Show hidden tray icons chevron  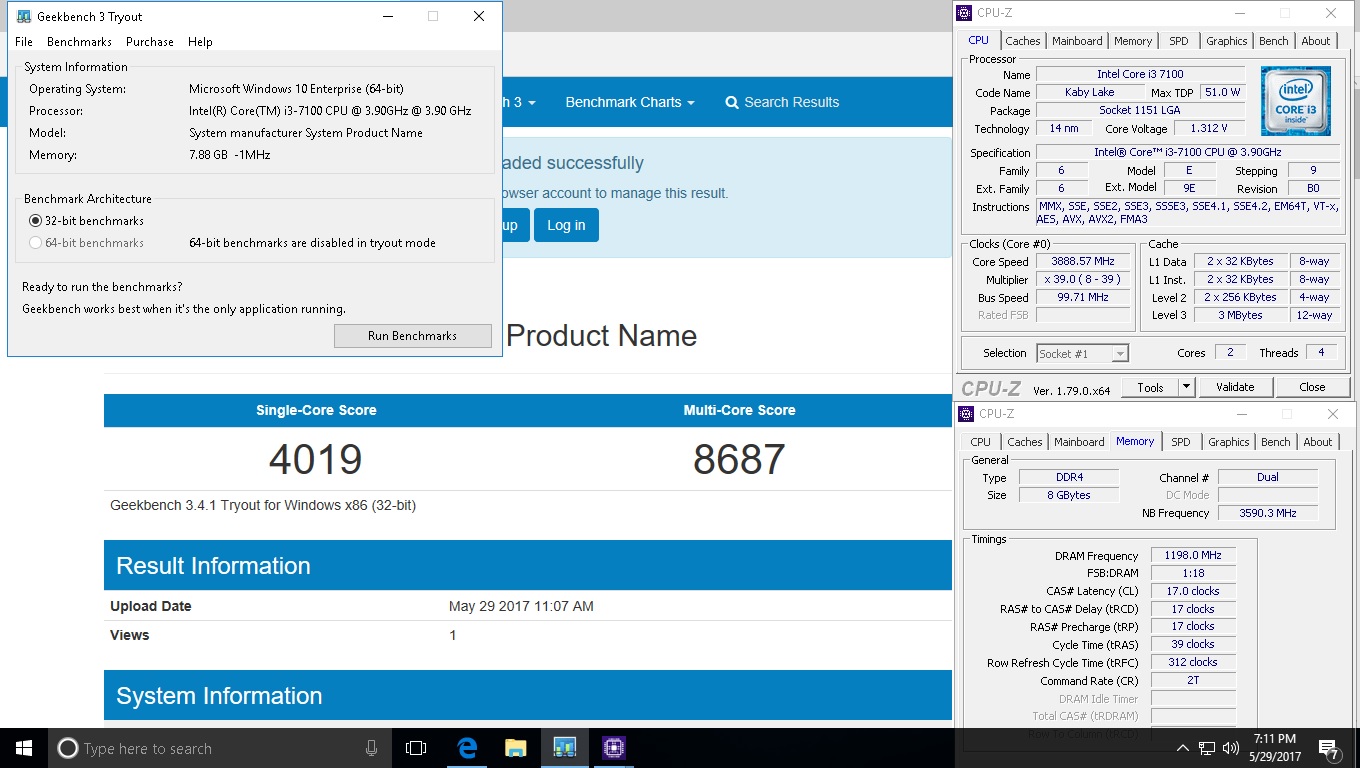(1183, 748)
